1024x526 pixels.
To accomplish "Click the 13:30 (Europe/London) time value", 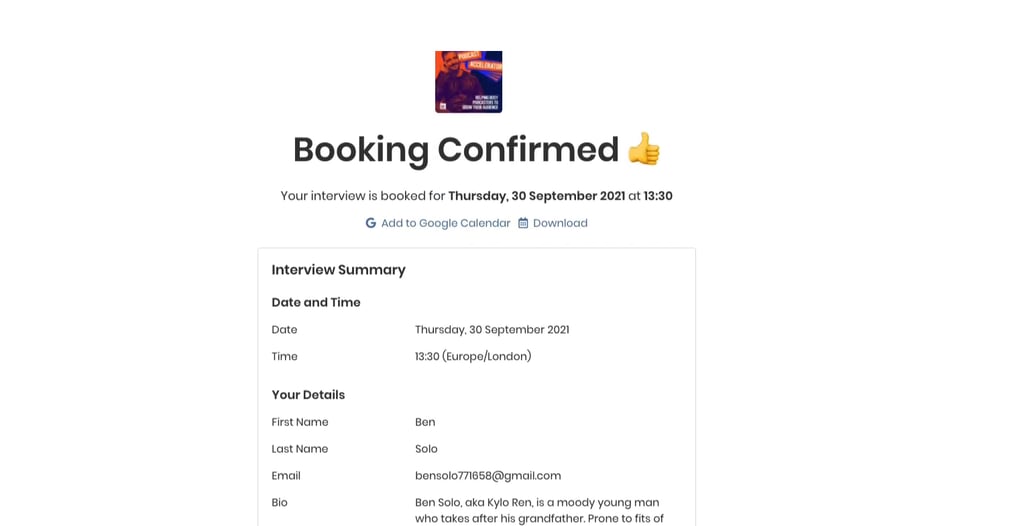I will pyautogui.click(x=473, y=356).
